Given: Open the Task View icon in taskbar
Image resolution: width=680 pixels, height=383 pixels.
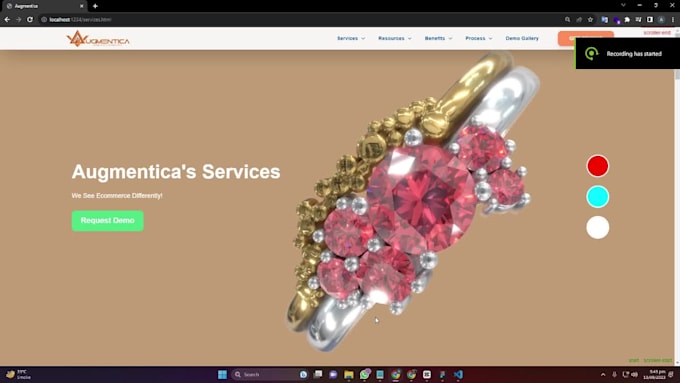Looking at the screenshot, I should tap(318, 374).
